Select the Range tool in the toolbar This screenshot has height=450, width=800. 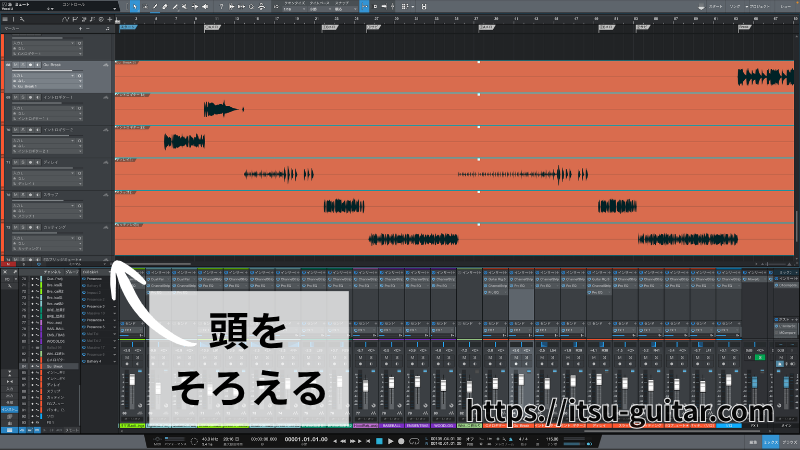tap(145, 7)
